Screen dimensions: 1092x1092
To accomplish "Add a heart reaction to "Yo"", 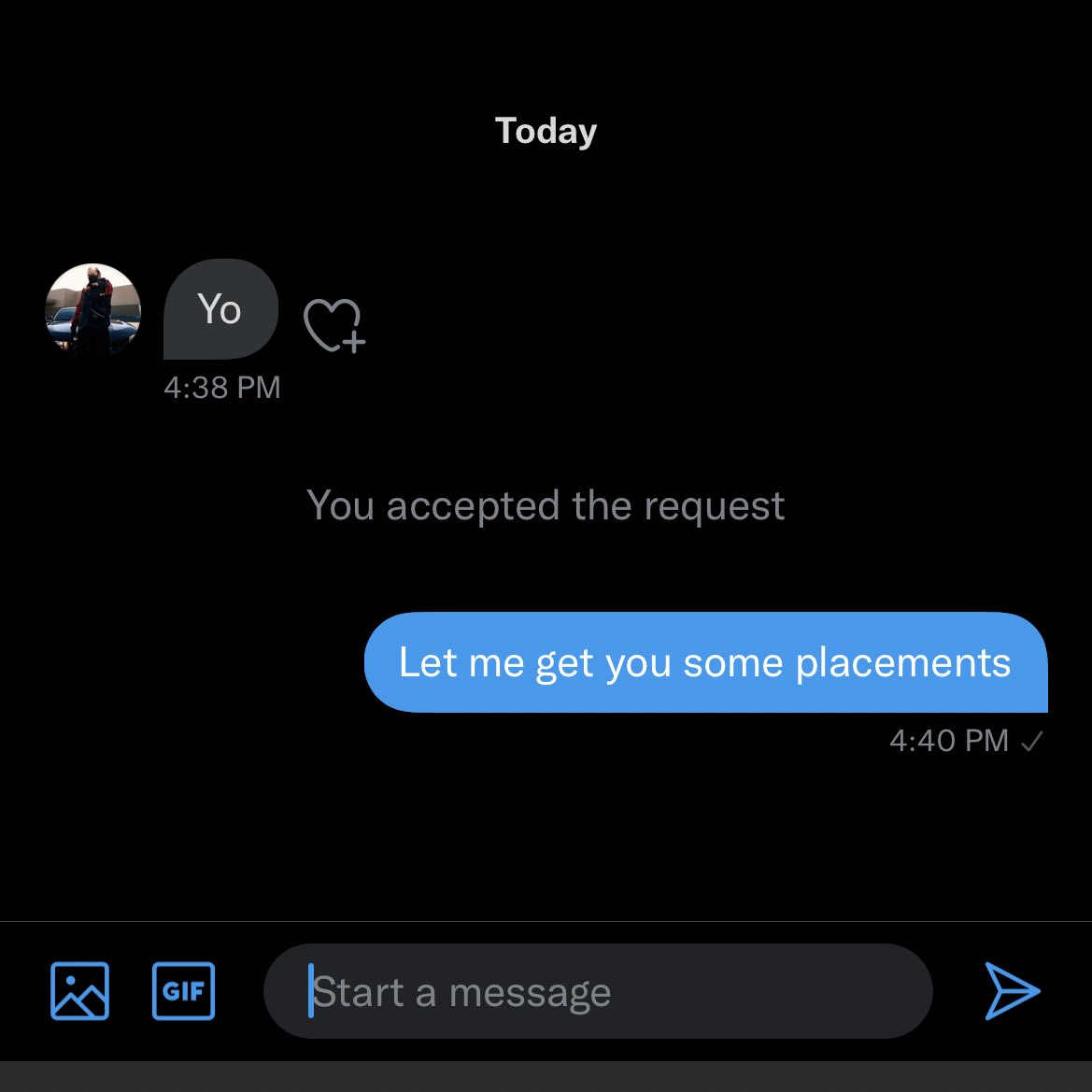I will [333, 325].
